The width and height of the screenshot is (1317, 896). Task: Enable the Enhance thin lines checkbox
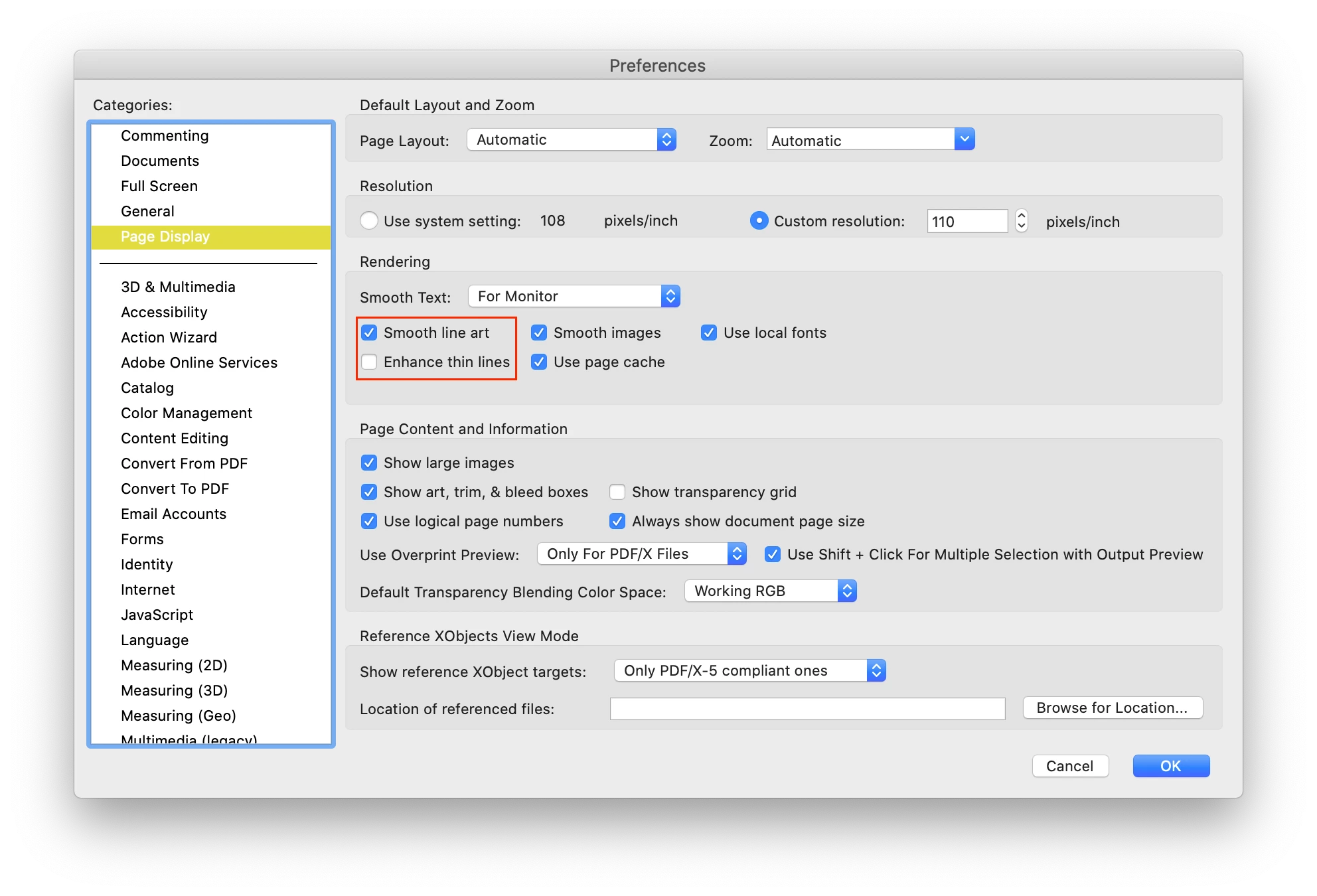[369, 362]
